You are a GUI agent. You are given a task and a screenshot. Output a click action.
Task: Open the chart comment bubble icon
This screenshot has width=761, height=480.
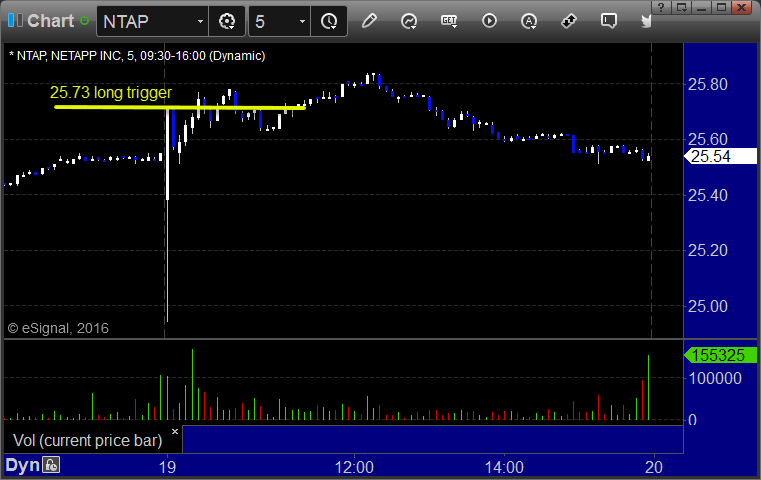click(x=609, y=21)
